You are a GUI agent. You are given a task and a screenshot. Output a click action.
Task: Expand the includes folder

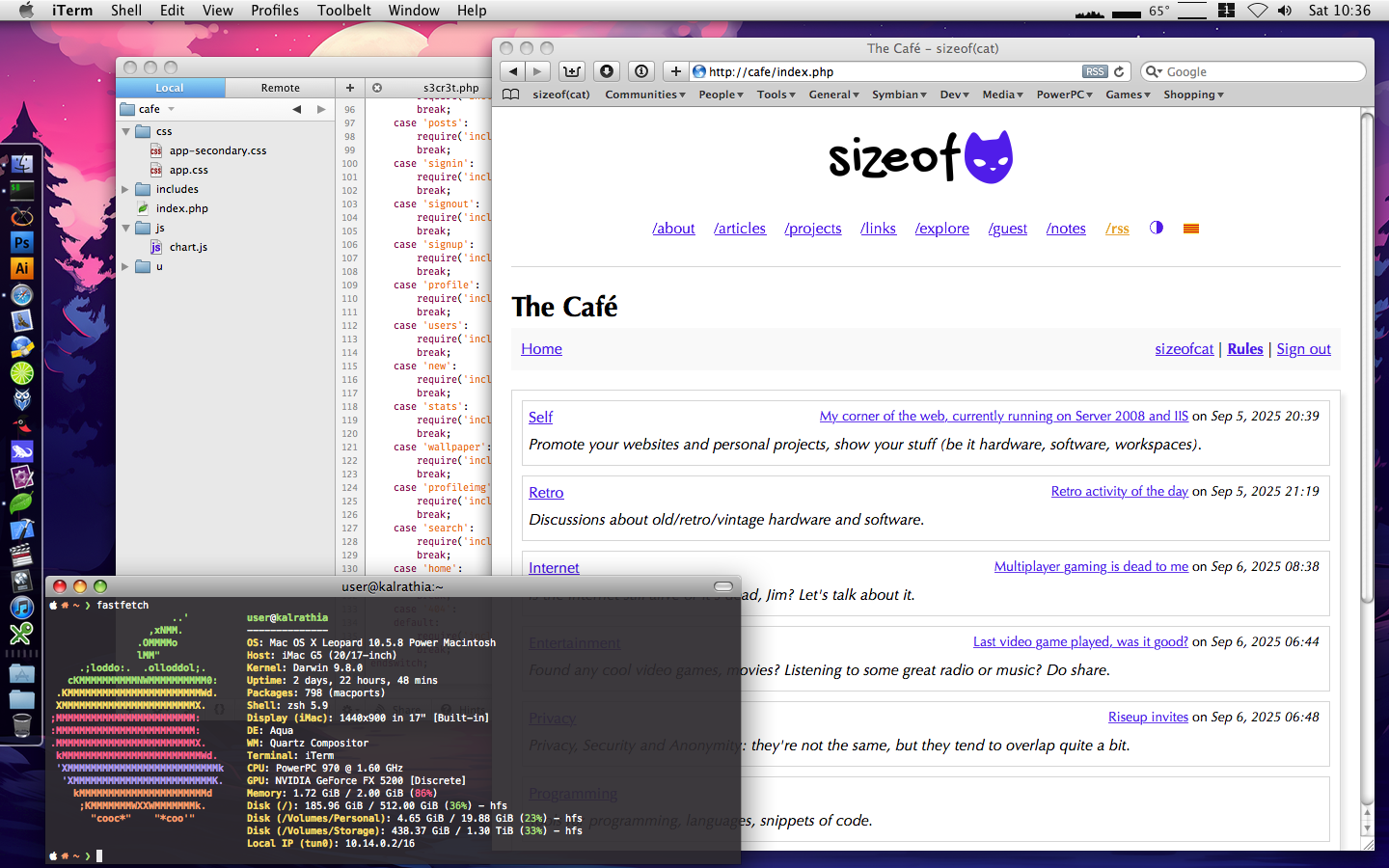tap(125, 189)
